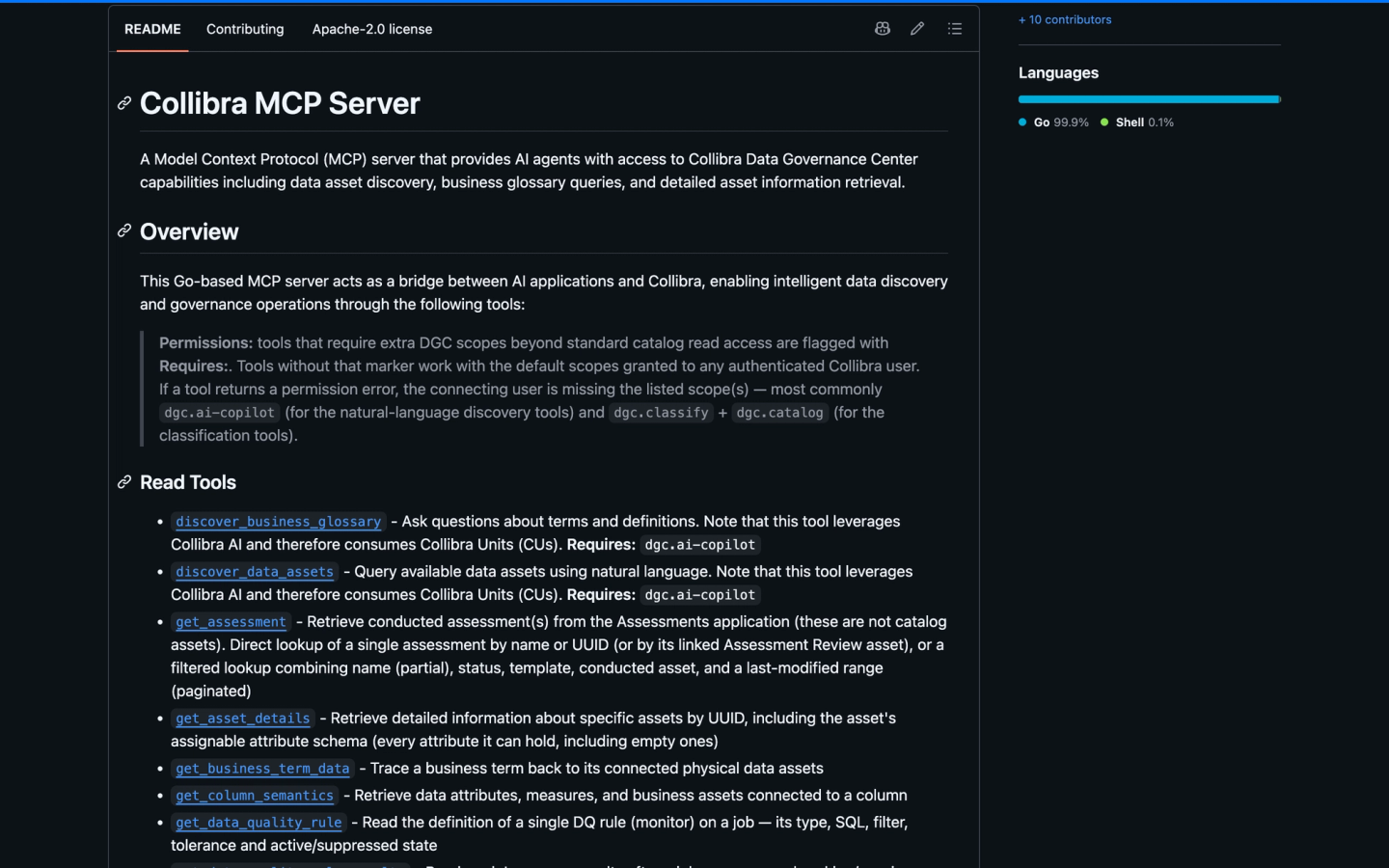1389x868 pixels.
Task: Follow the get_business_term_data link
Action: (x=262, y=769)
